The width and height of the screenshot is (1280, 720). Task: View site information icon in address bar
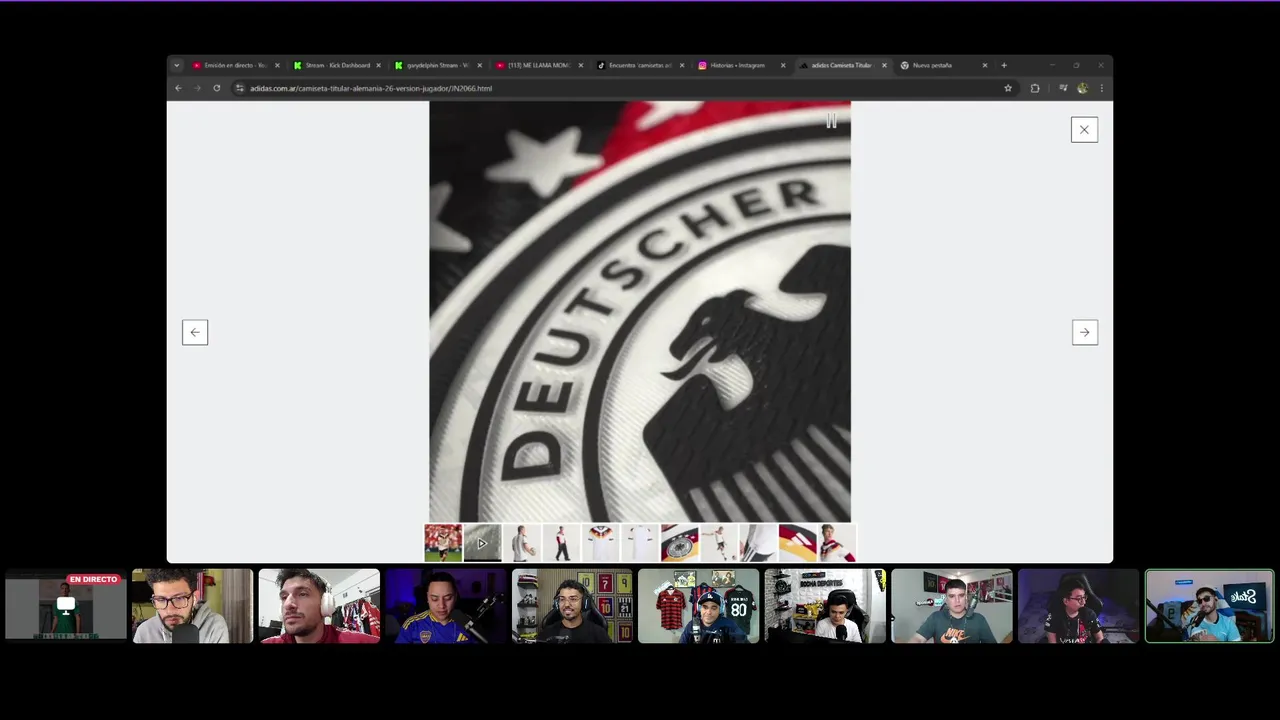click(x=239, y=88)
